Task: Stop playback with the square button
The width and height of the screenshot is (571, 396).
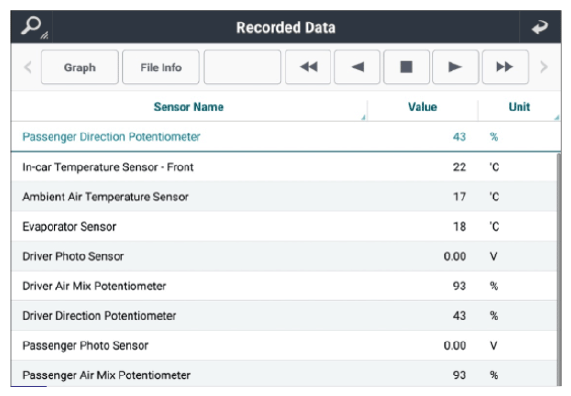Action: pos(406,67)
